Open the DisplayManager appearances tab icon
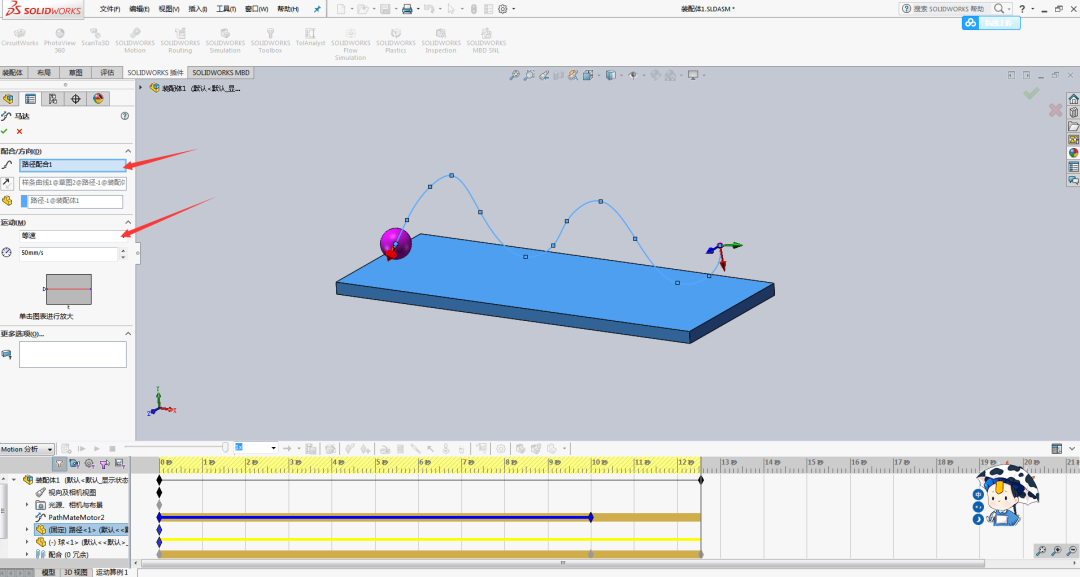This screenshot has height=577, width=1080. pos(97,99)
